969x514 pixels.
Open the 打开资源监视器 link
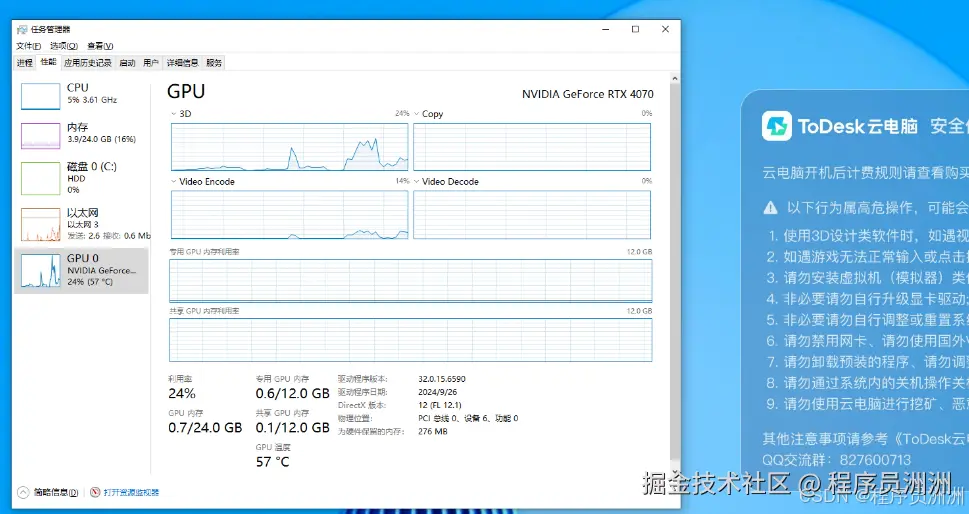(x=132, y=492)
